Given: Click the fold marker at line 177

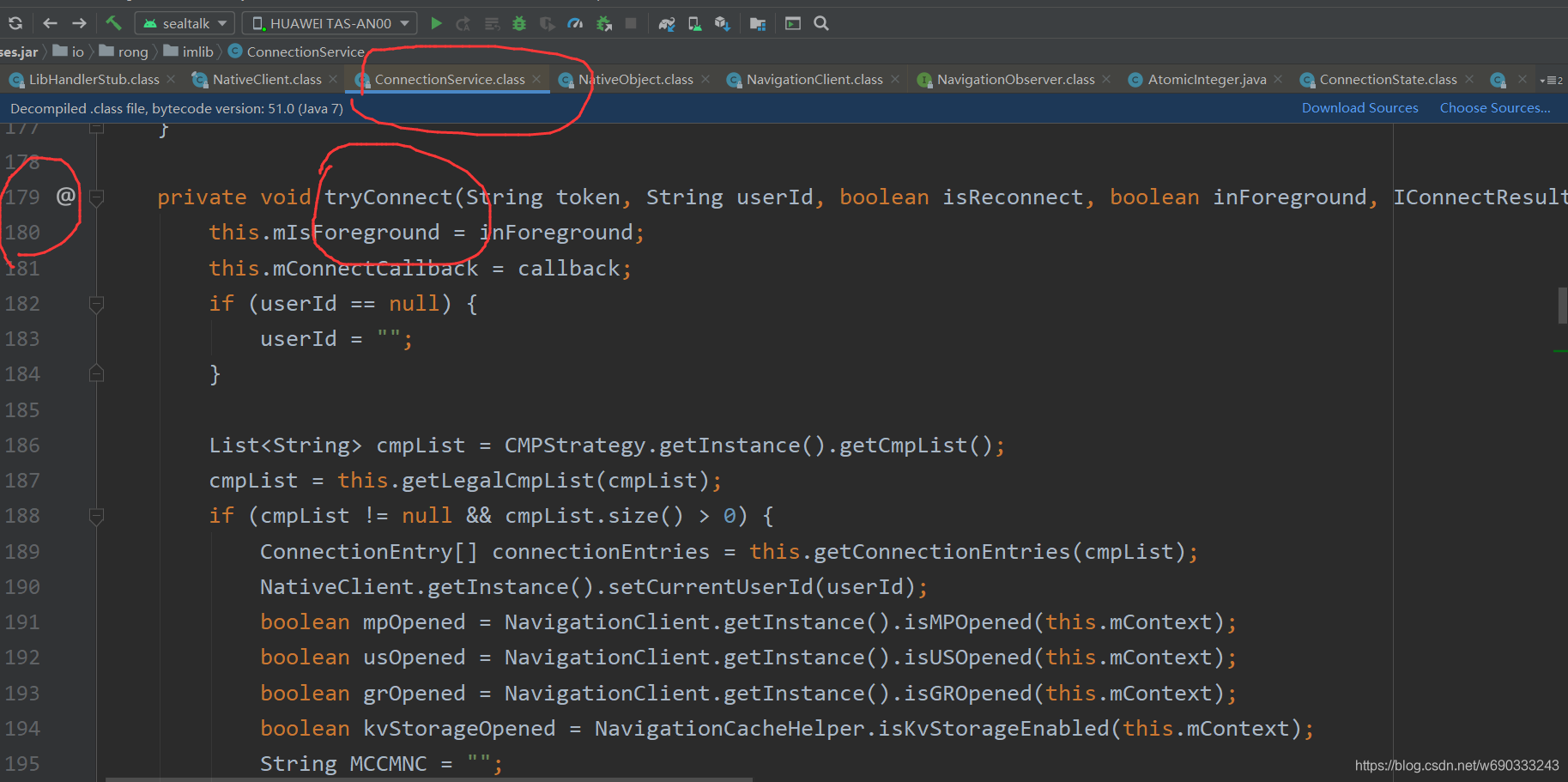Looking at the screenshot, I should click(x=97, y=128).
